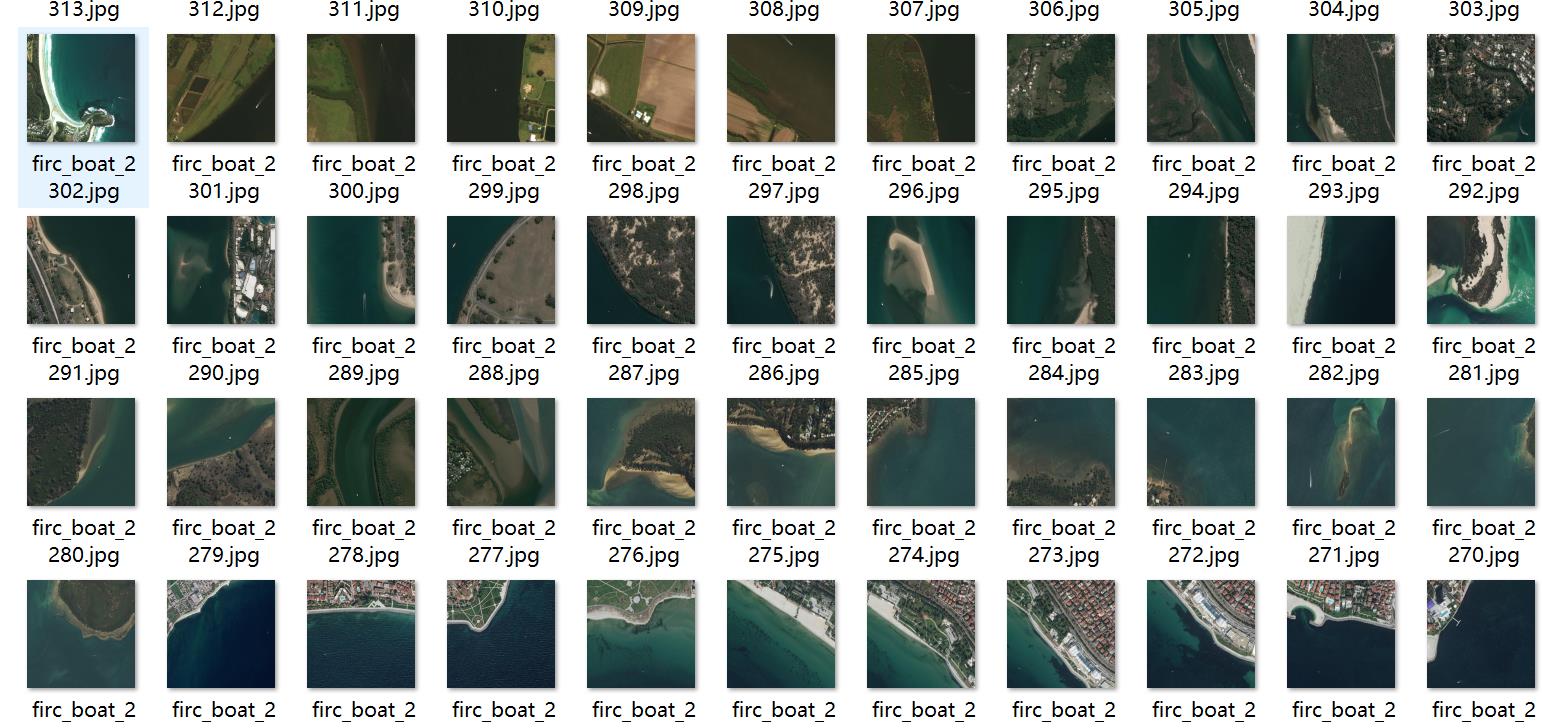Click the firc_boat_2295.jpg thumbnail
The height and width of the screenshot is (728, 1542).
click(x=1061, y=88)
